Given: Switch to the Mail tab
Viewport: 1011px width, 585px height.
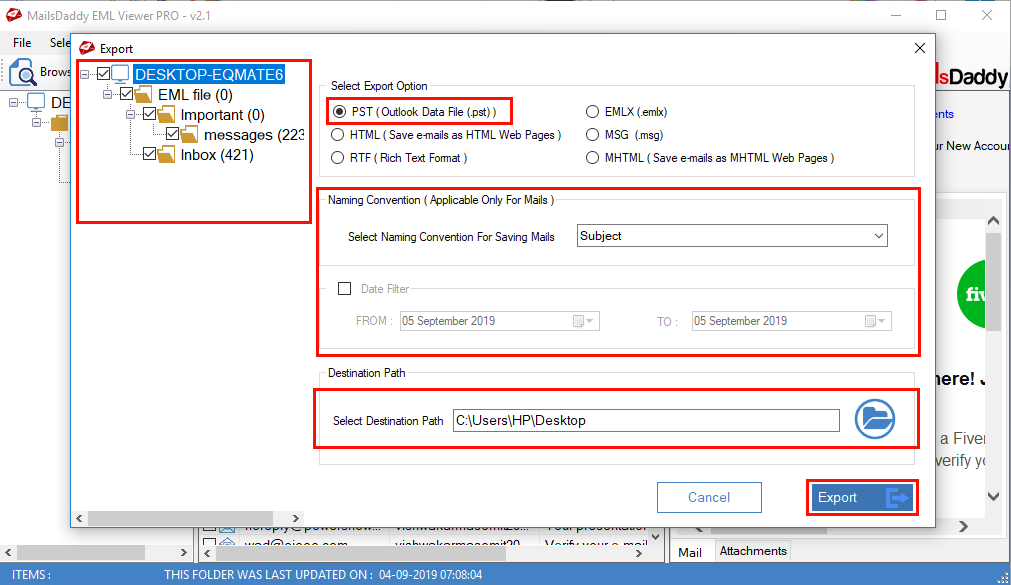Looking at the screenshot, I should click(x=690, y=552).
